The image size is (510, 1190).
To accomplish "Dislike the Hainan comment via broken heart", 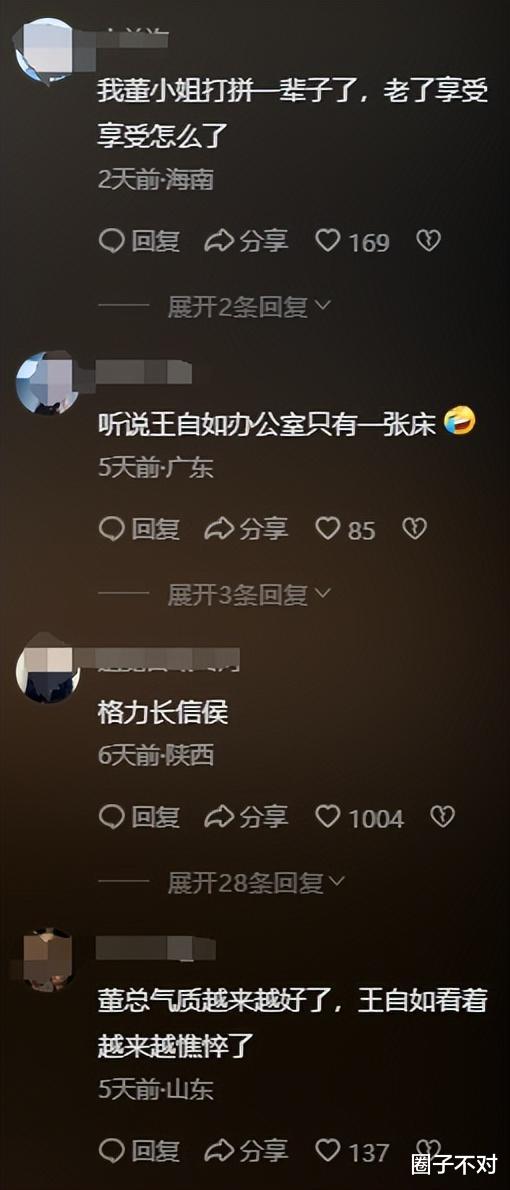I will pyautogui.click(x=429, y=241).
